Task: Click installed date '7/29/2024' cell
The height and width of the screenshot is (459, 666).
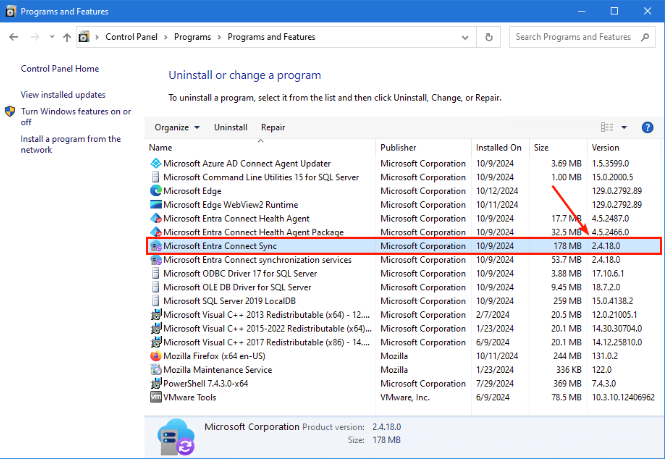Action: (x=495, y=383)
